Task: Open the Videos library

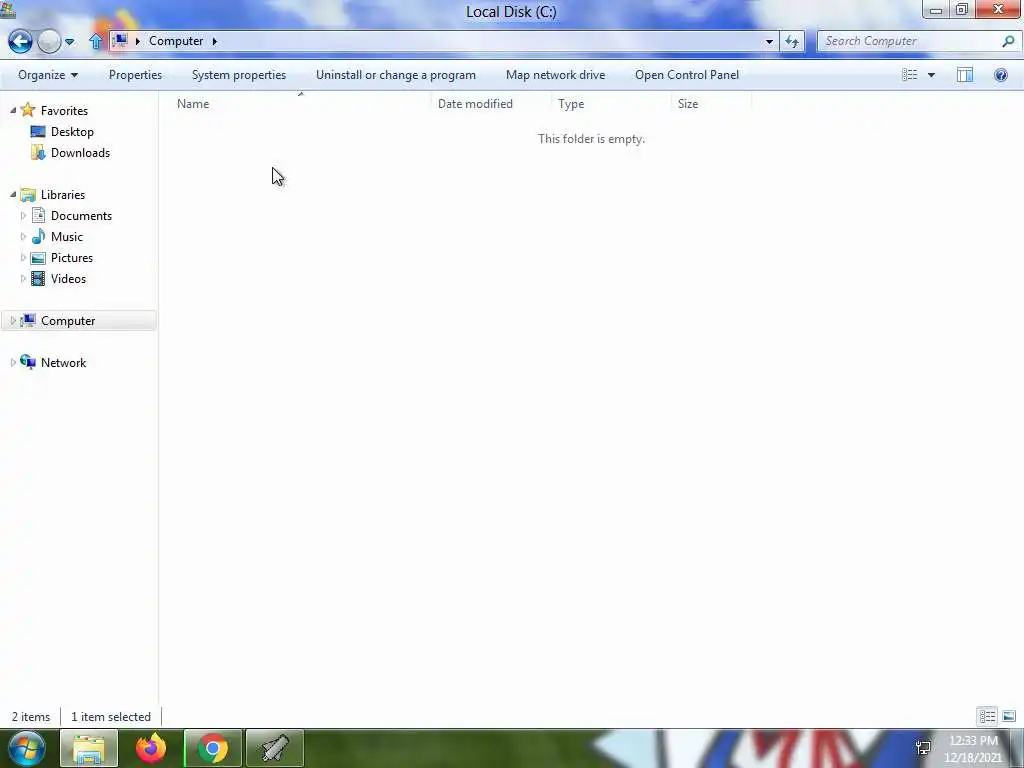Action: pos(68,279)
